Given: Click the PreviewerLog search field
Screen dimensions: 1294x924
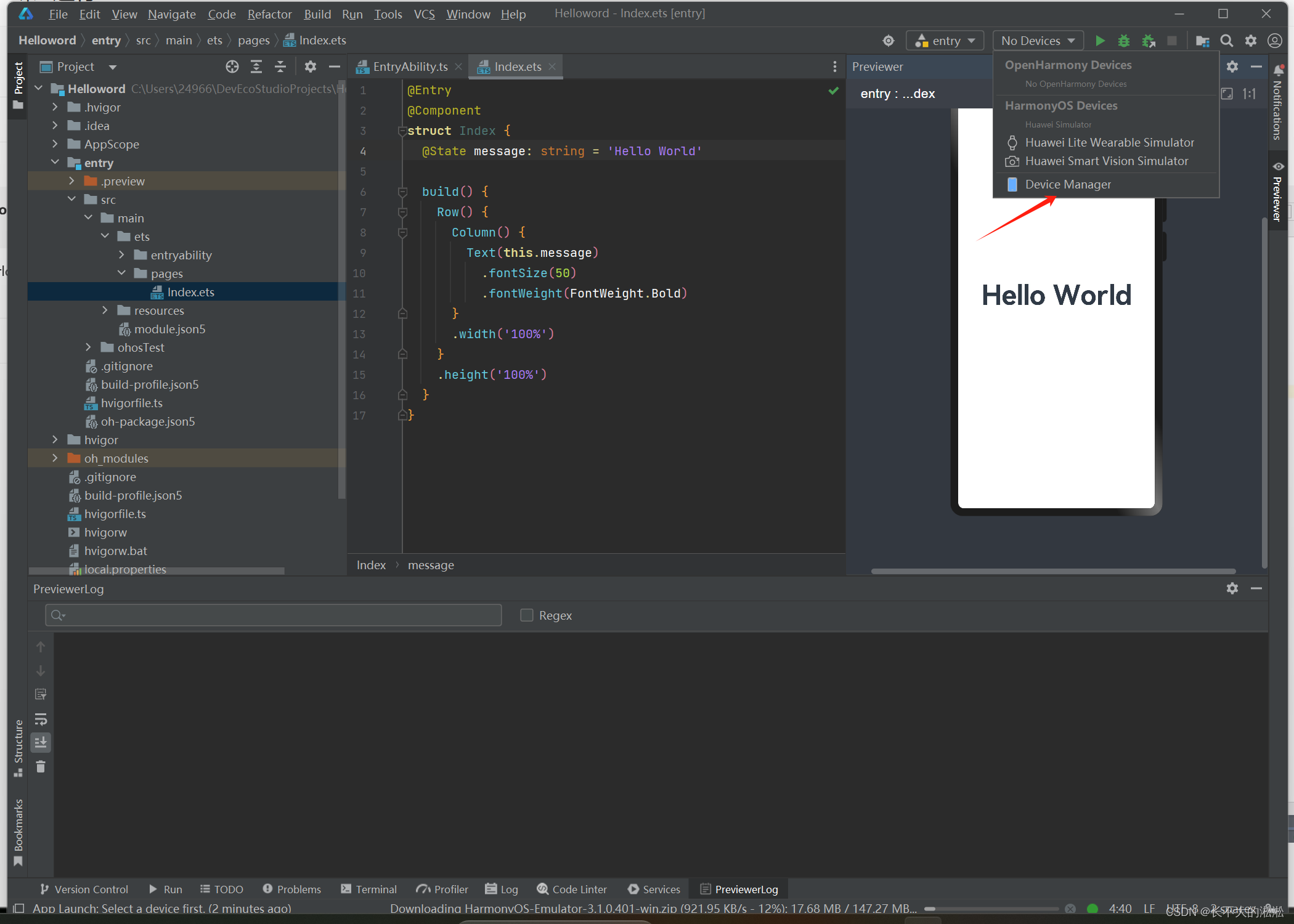Looking at the screenshot, I should (274, 615).
